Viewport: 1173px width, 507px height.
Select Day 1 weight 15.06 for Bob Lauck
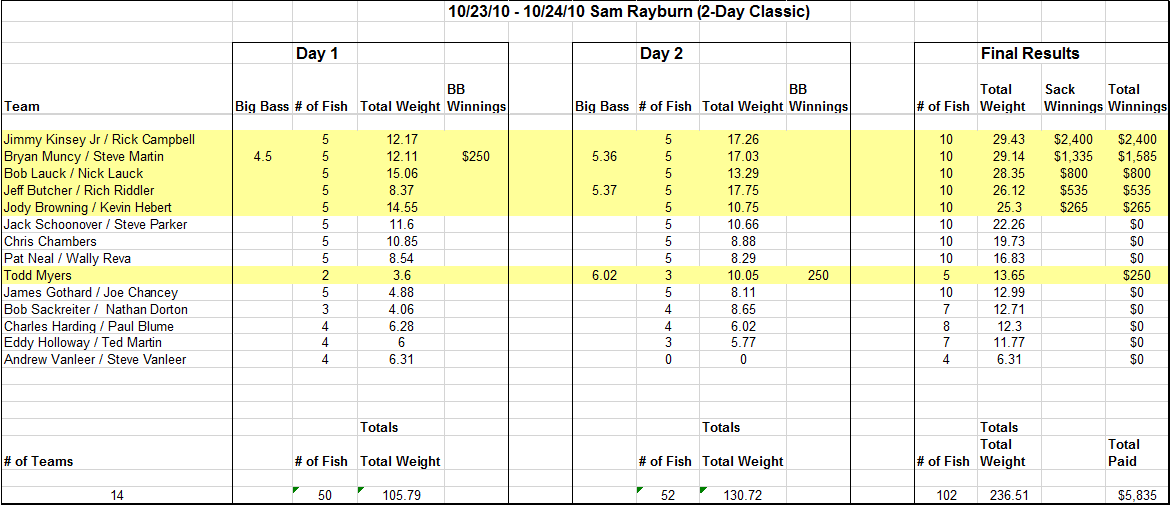pos(401,173)
